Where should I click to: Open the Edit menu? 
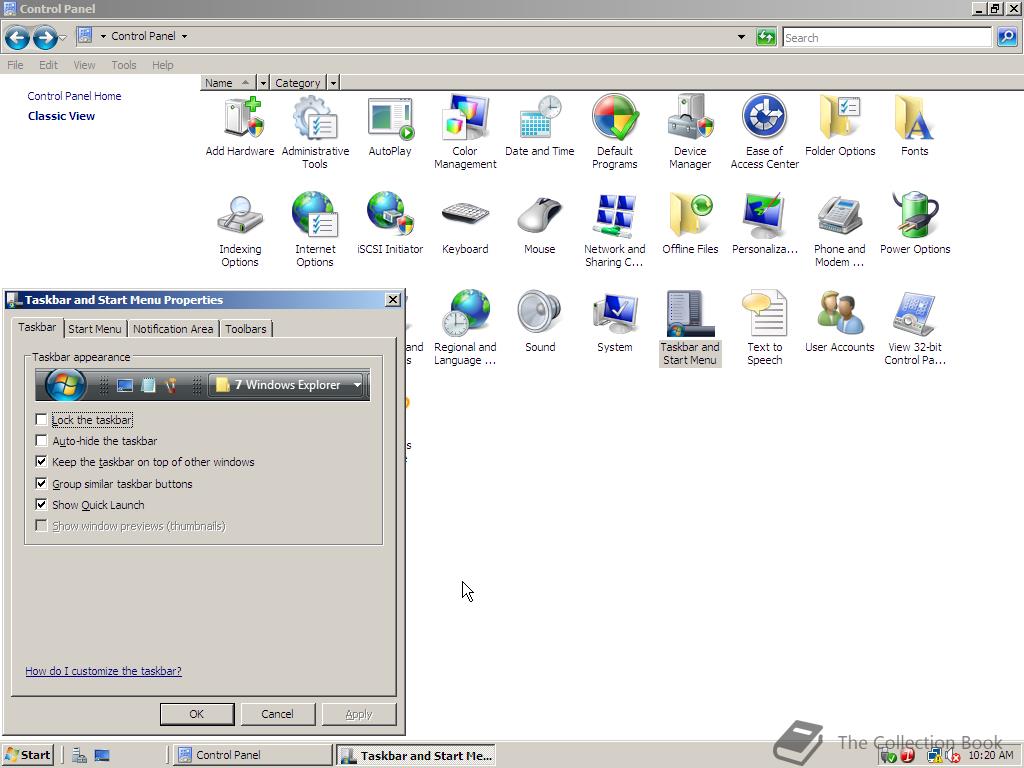point(48,65)
